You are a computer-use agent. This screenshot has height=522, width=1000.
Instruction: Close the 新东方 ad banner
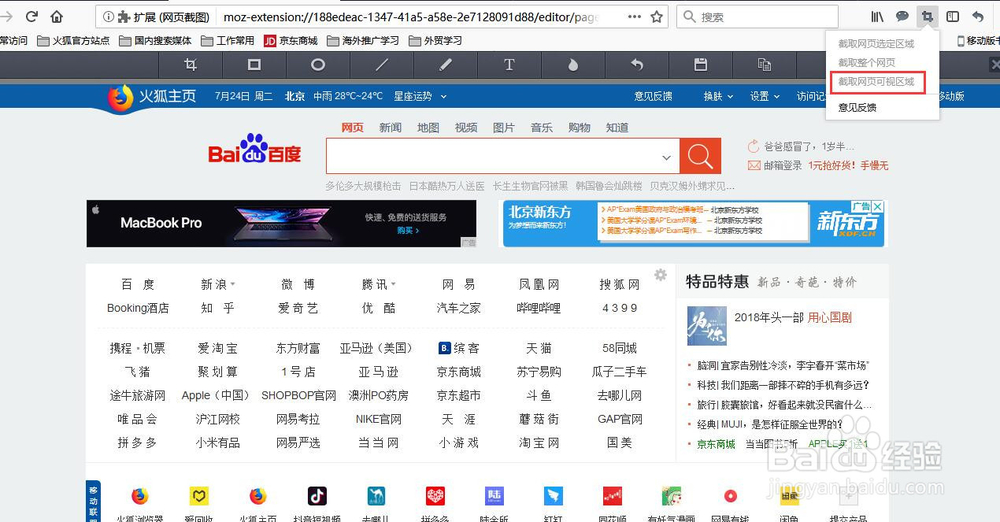click(878, 207)
